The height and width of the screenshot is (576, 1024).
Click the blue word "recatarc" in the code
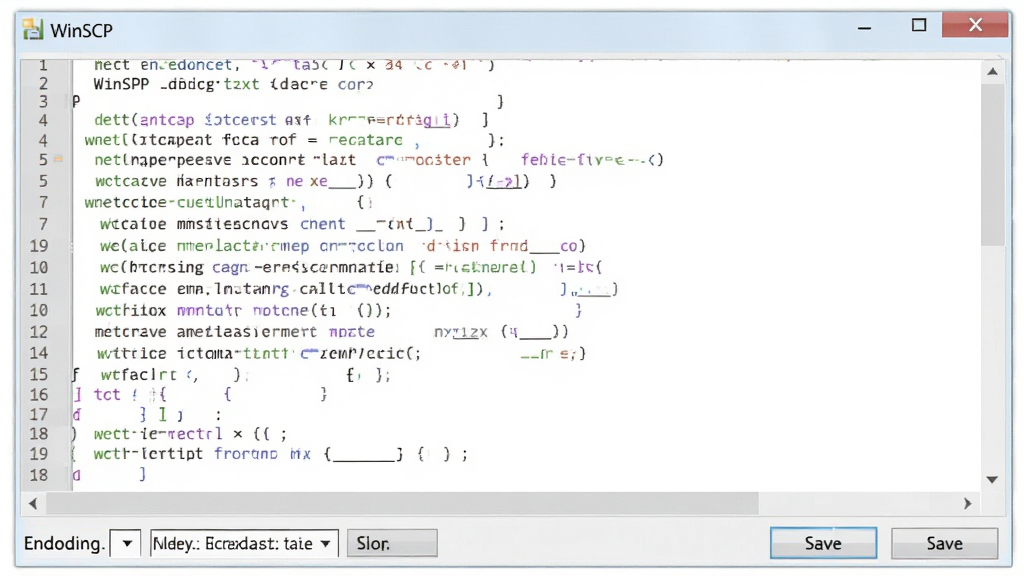[366, 140]
